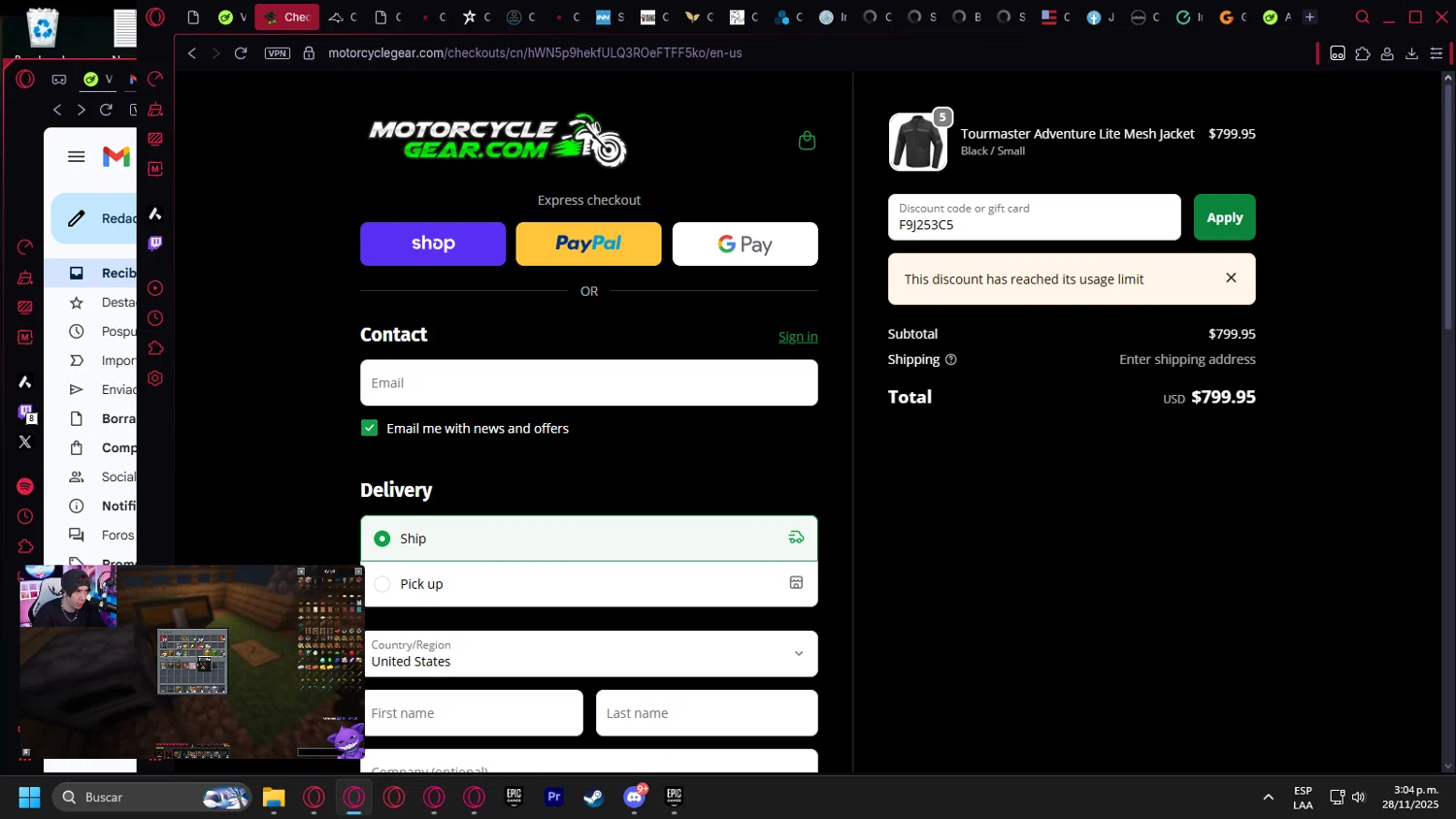Switch to the active Checkout tab
1456x819 pixels.
(287, 17)
